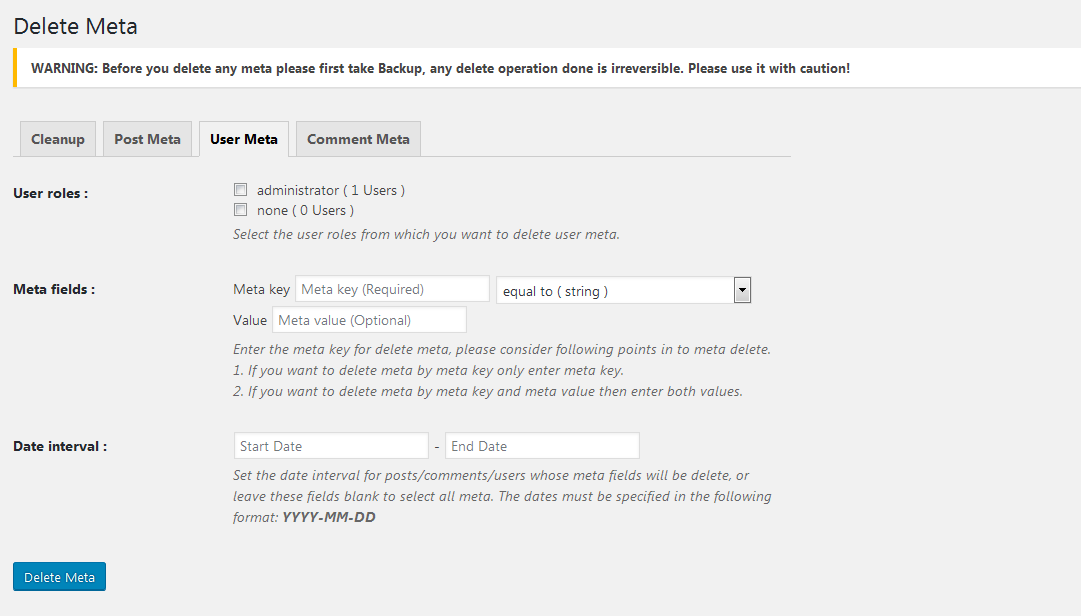Image resolution: width=1081 pixels, height=616 pixels.
Task: Click the 'User roles :' row label
Action: (x=50, y=193)
